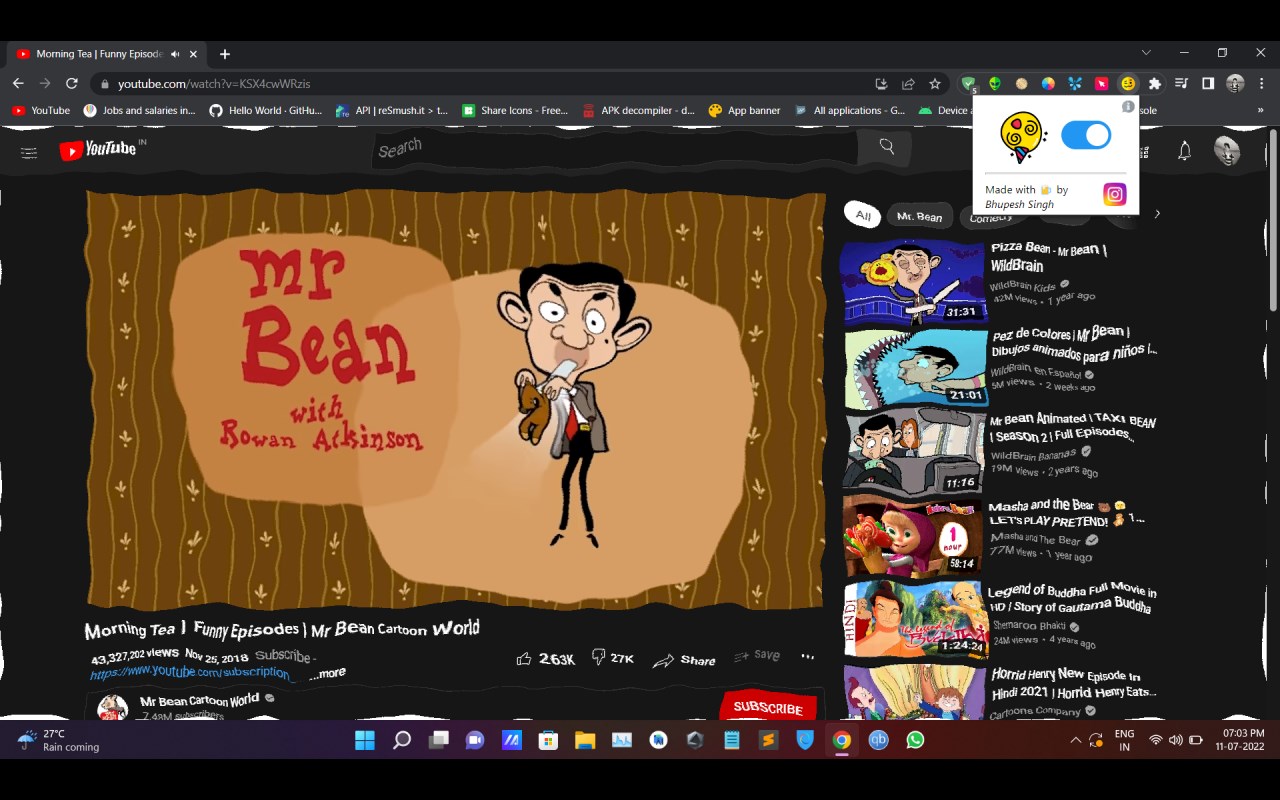Like the video with 263K likes
The height and width of the screenshot is (800, 1280).
coord(545,659)
